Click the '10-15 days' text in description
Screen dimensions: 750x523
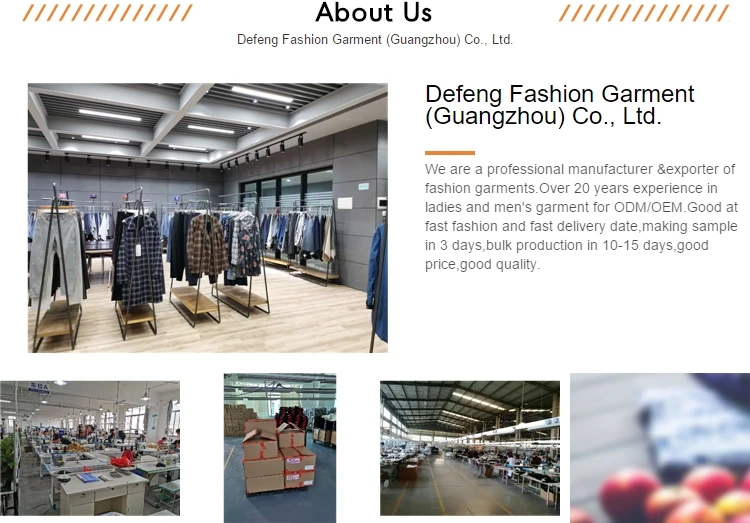[637, 245]
